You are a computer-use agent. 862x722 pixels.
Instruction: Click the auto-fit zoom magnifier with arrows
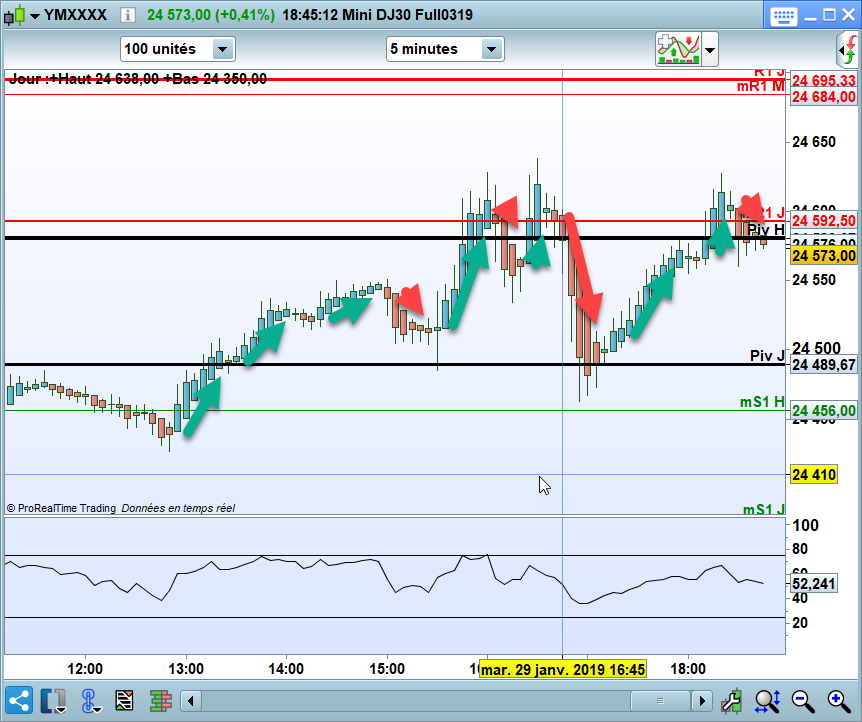767,701
